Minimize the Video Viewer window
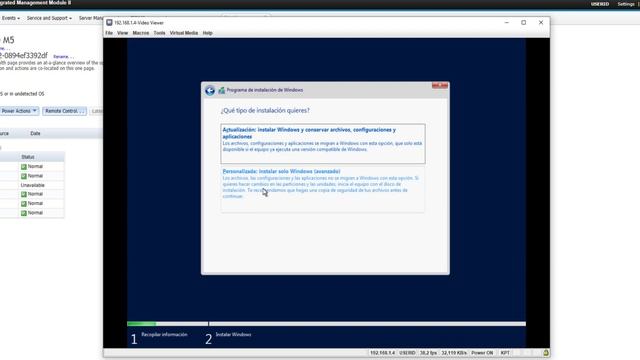The image size is (640, 360). [x=507, y=23]
